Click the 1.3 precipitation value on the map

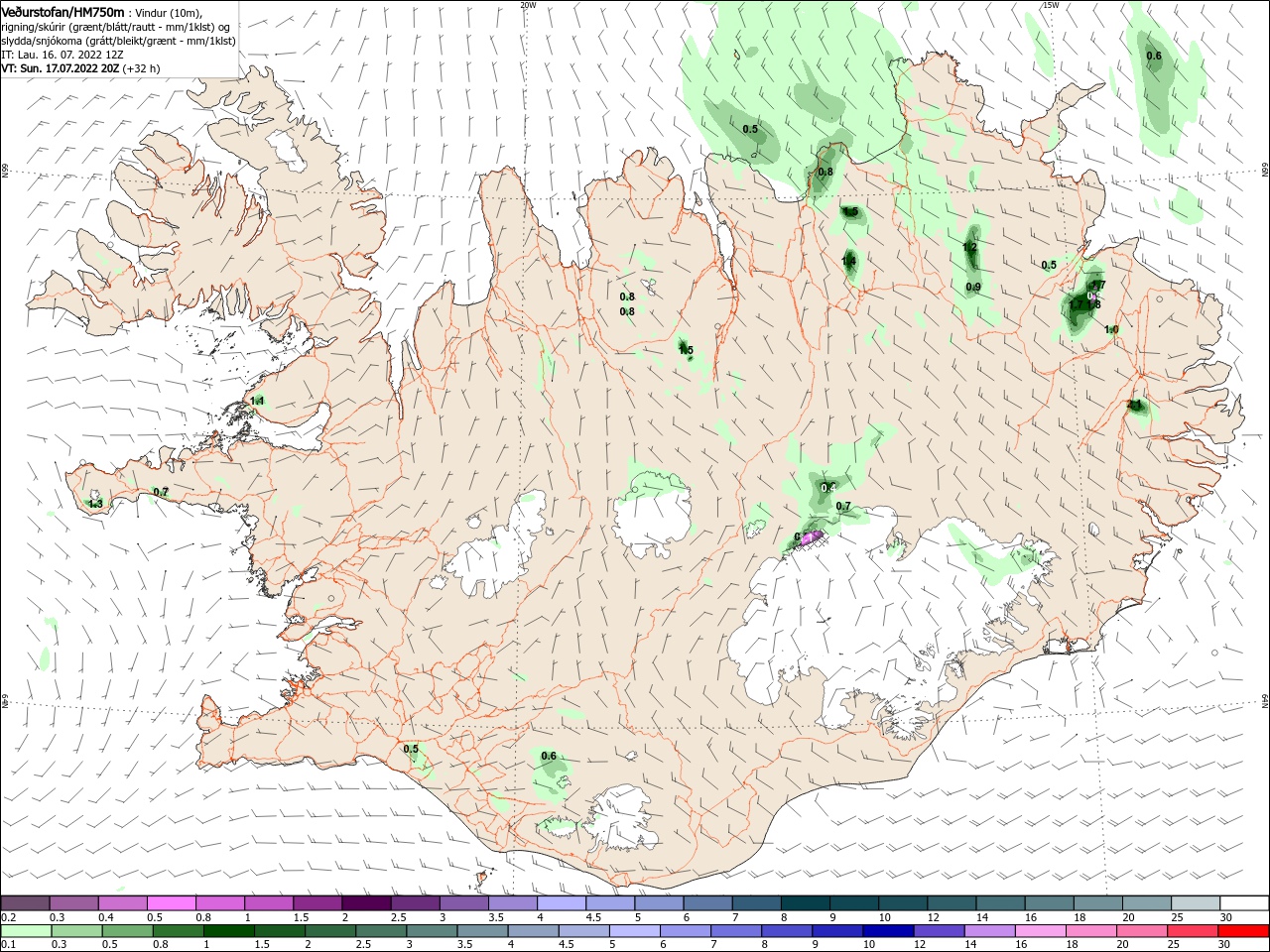[x=95, y=504]
